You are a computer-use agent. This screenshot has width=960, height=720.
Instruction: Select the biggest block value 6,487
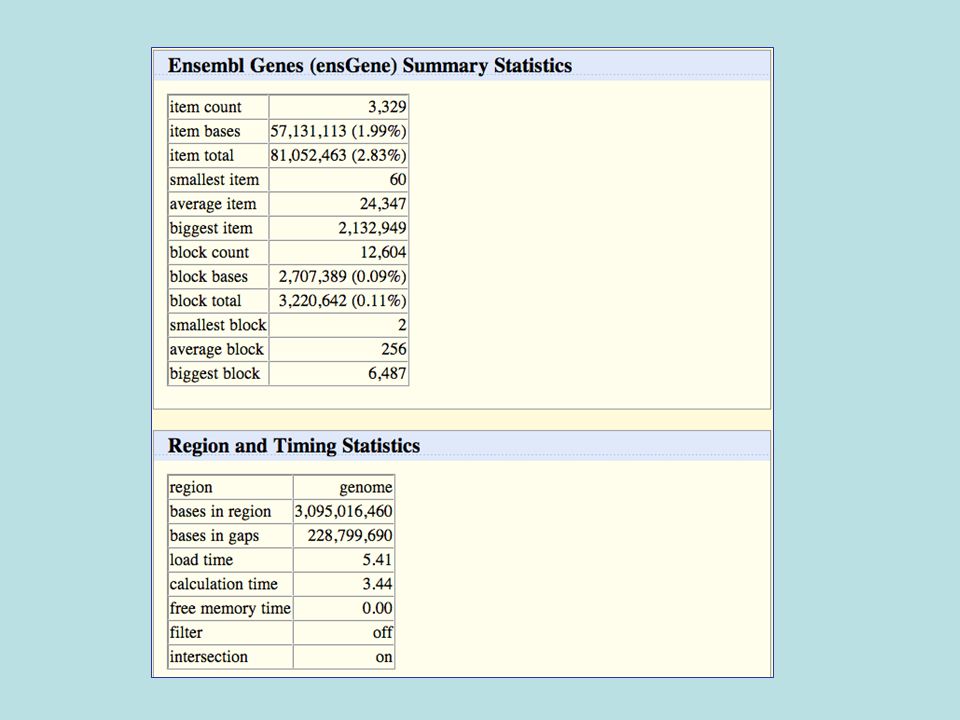(x=387, y=373)
